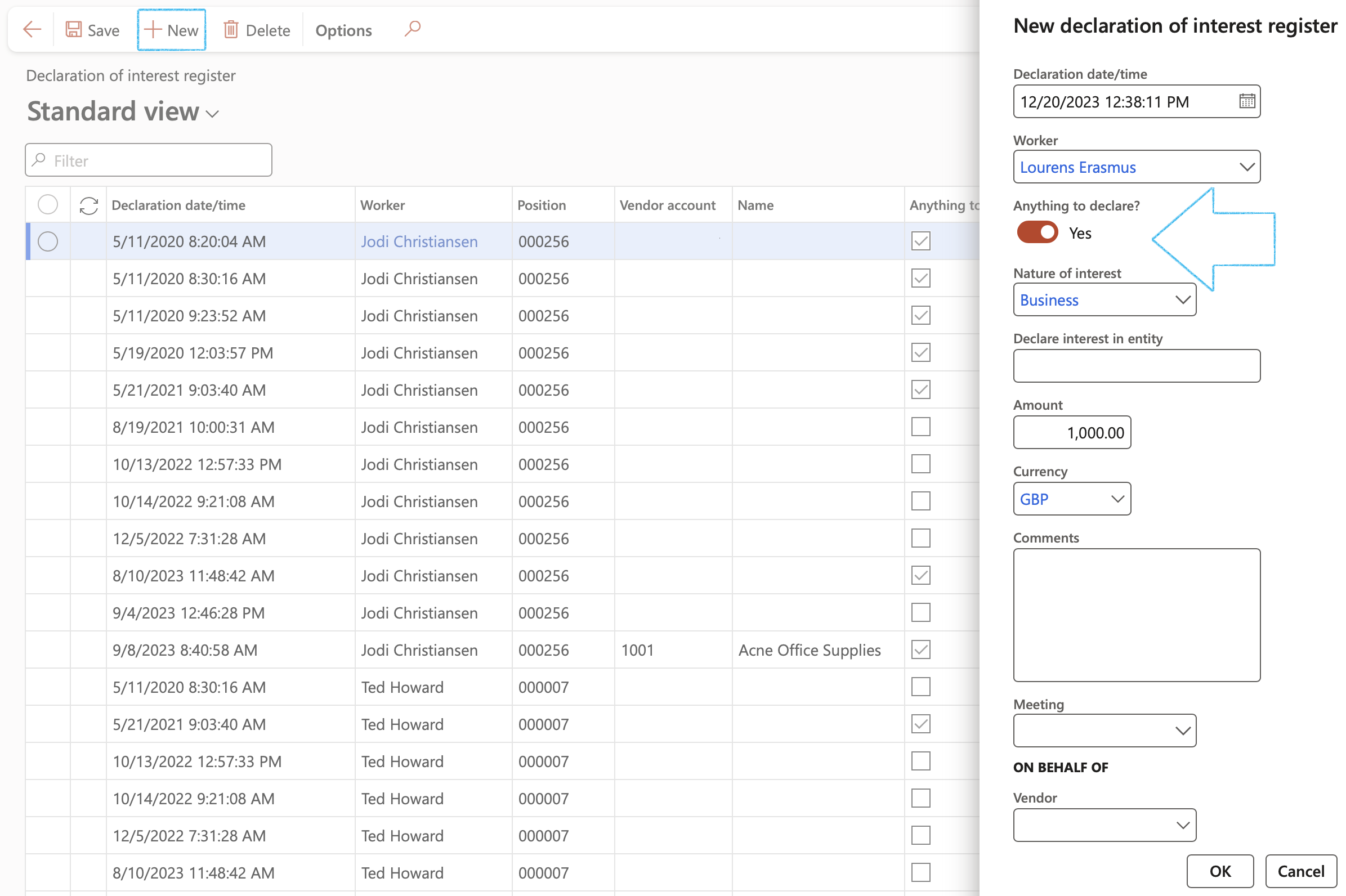Click the Filter search input field

click(148, 159)
